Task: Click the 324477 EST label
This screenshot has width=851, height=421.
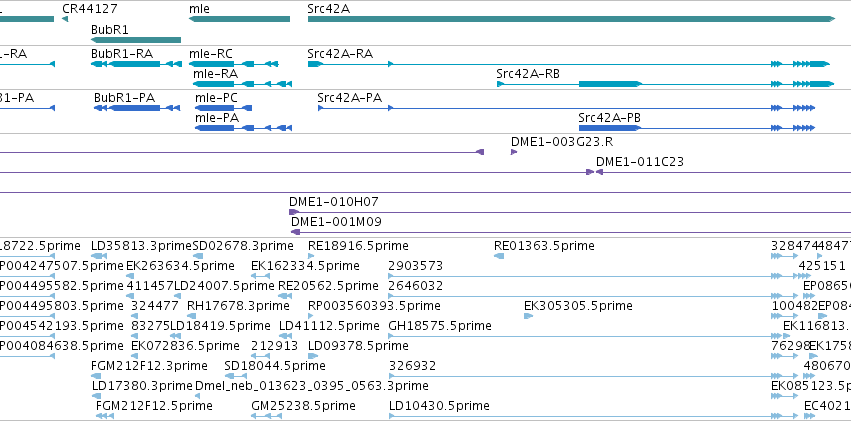Action: click(x=155, y=305)
